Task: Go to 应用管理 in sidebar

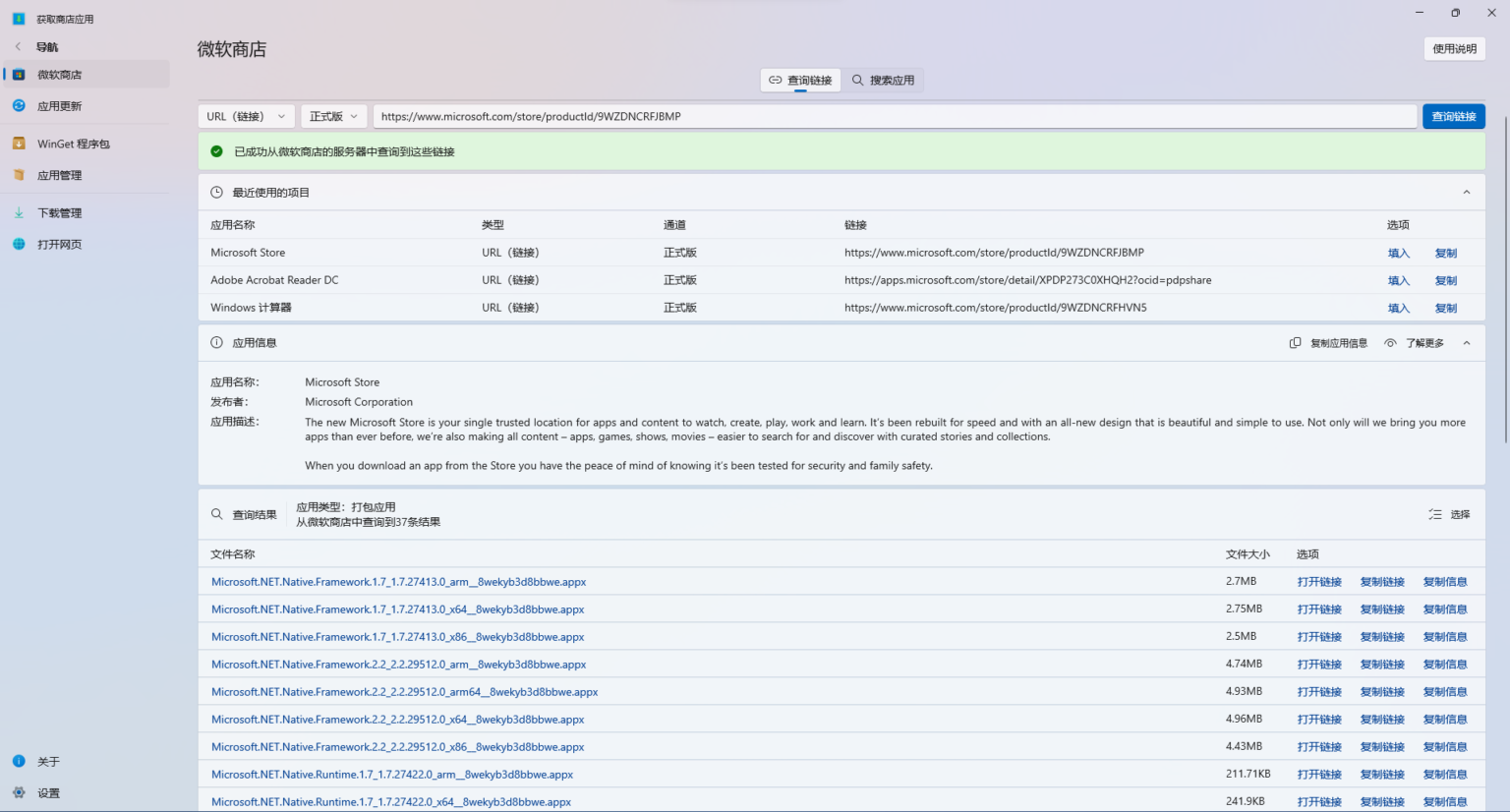Action: tap(59, 175)
